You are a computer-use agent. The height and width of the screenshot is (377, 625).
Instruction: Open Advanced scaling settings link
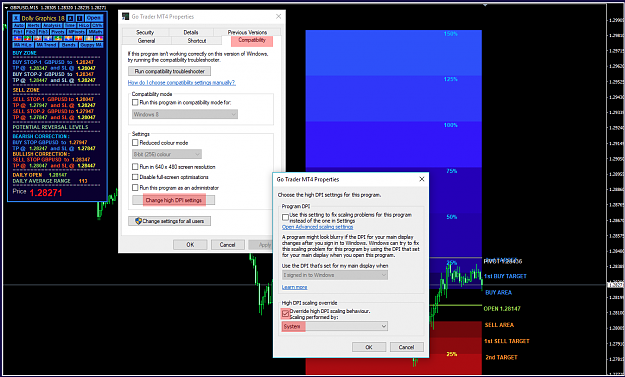click(317, 227)
